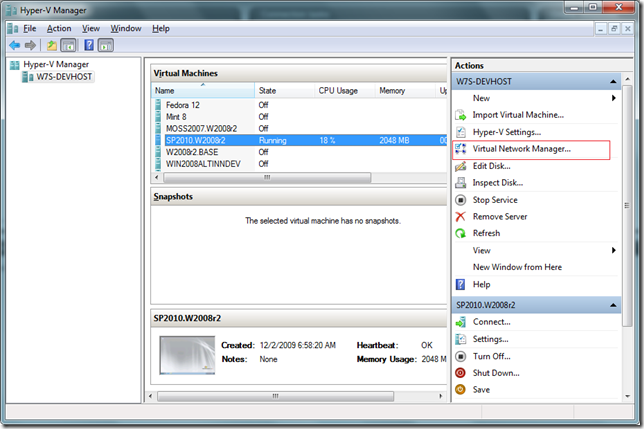
Task: Click the Back arrow toolbar icon
Action: click(15, 45)
